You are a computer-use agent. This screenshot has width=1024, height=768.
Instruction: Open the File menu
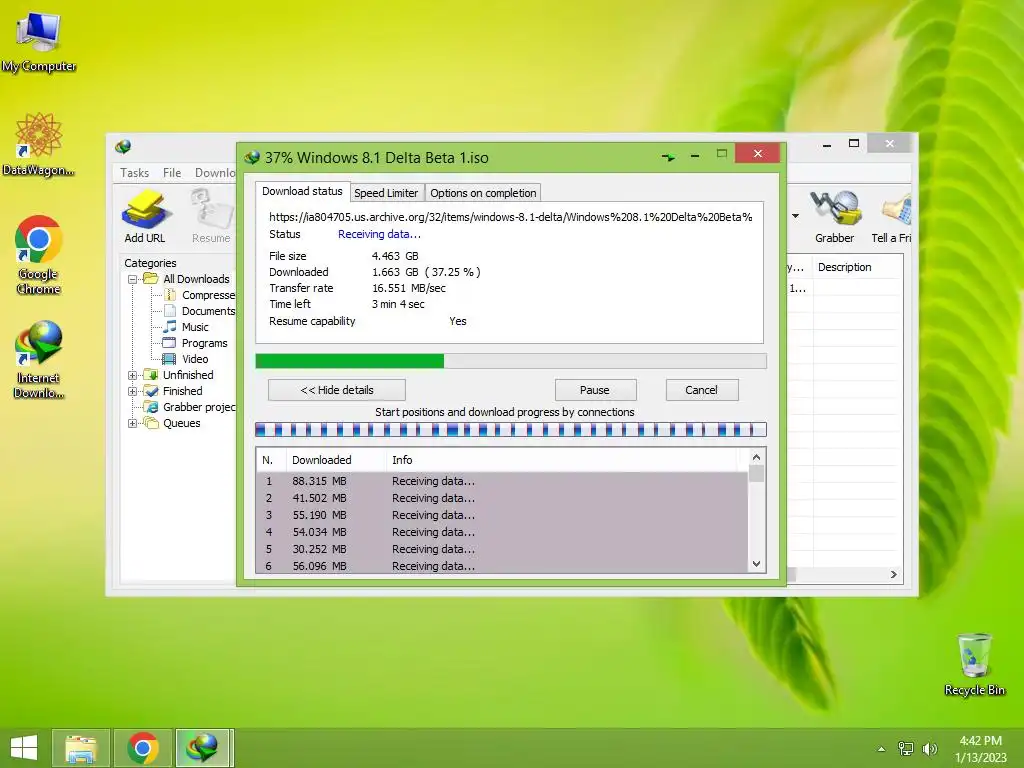click(x=172, y=172)
